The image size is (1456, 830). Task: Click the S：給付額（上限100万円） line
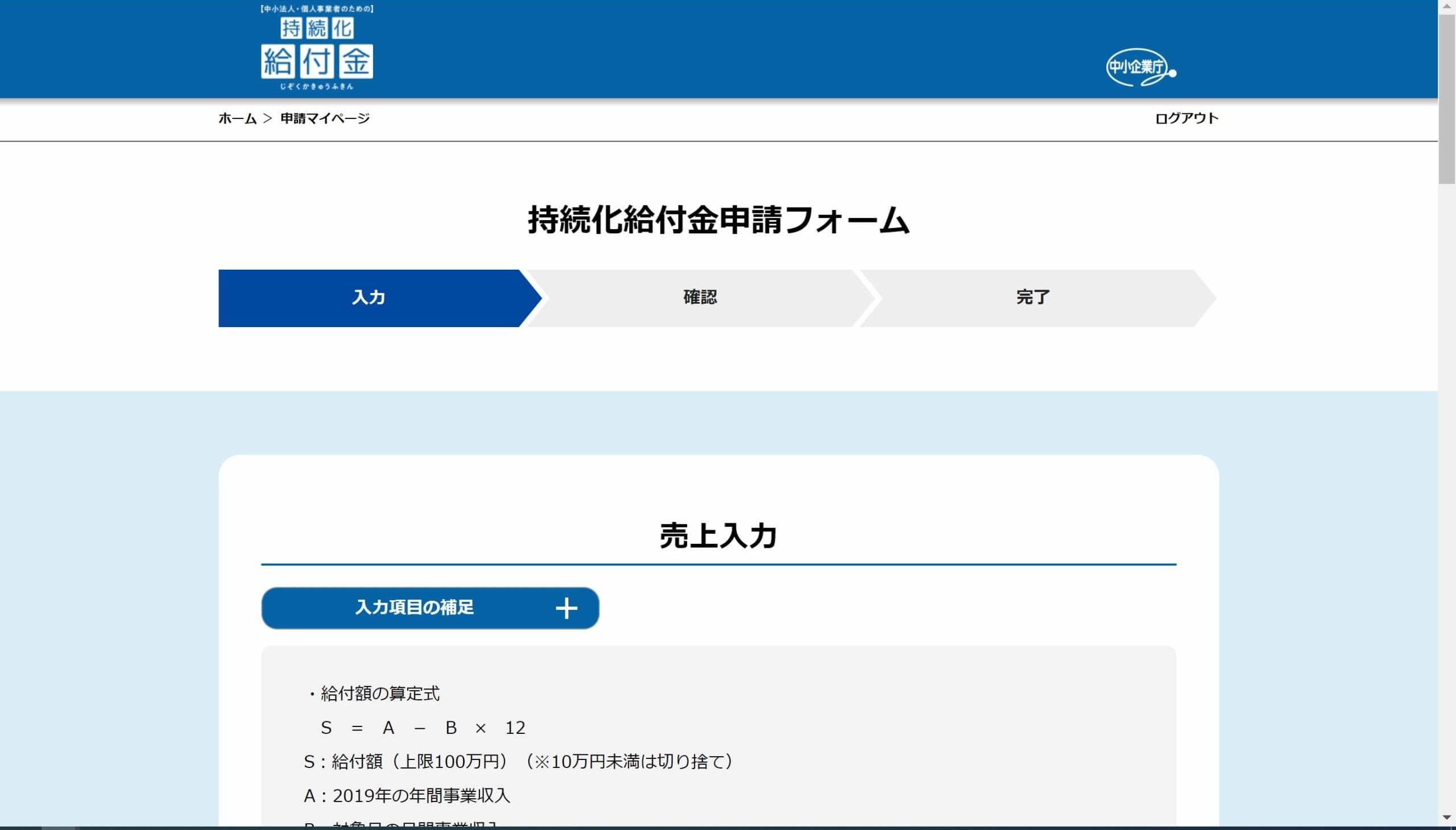(x=520, y=762)
